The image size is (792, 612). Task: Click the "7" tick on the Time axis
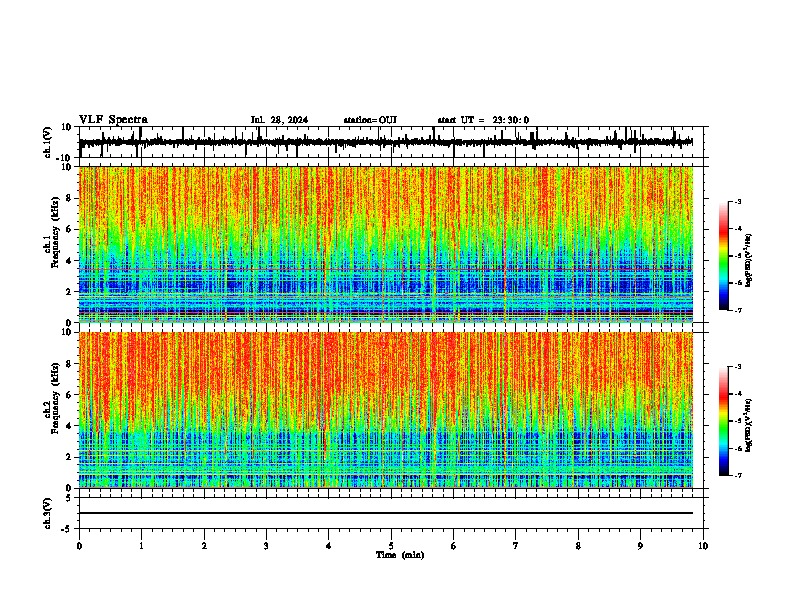click(515, 546)
